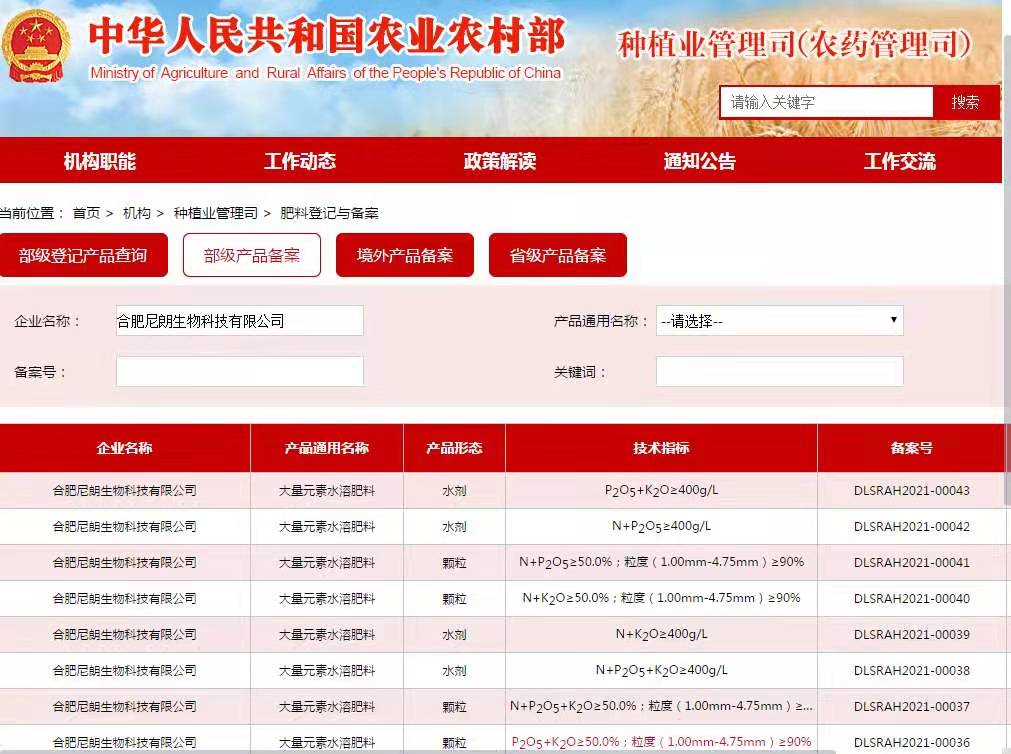Click the 首页 breadcrumb link
The width and height of the screenshot is (1011, 754).
tap(86, 213)
